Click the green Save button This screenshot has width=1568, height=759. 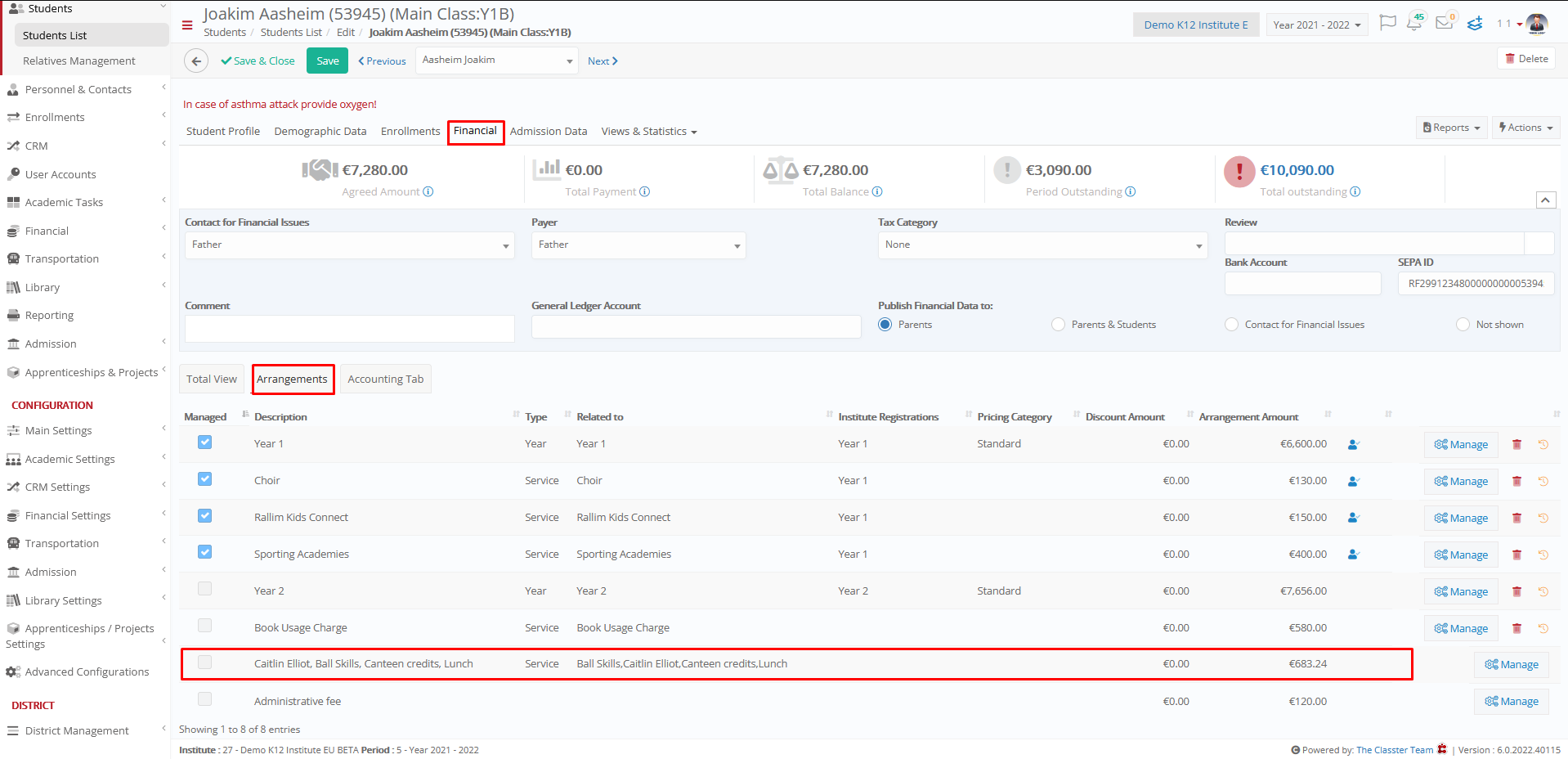pos(328,61)
